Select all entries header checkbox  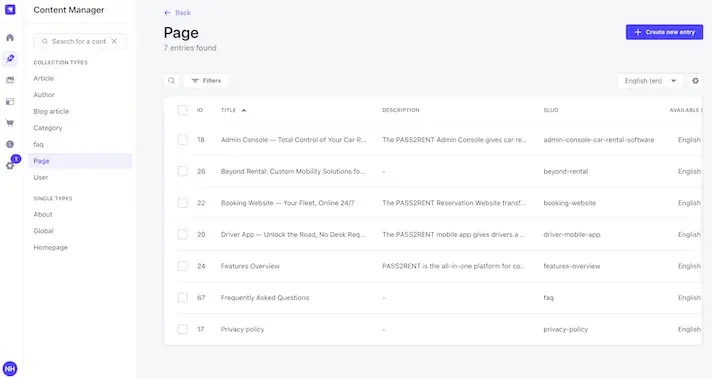click(x=183, y=110)
